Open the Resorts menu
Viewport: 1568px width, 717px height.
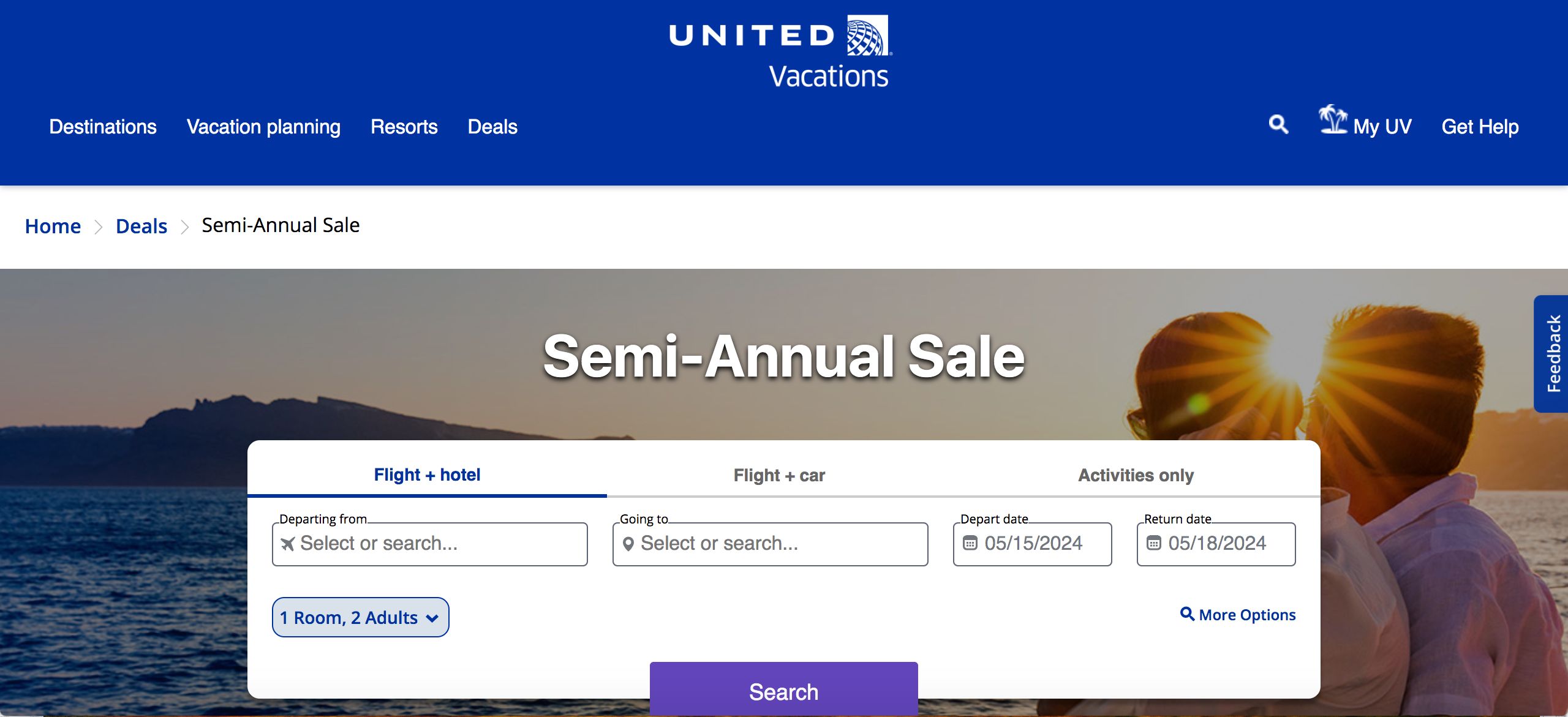tap(404, 127)
